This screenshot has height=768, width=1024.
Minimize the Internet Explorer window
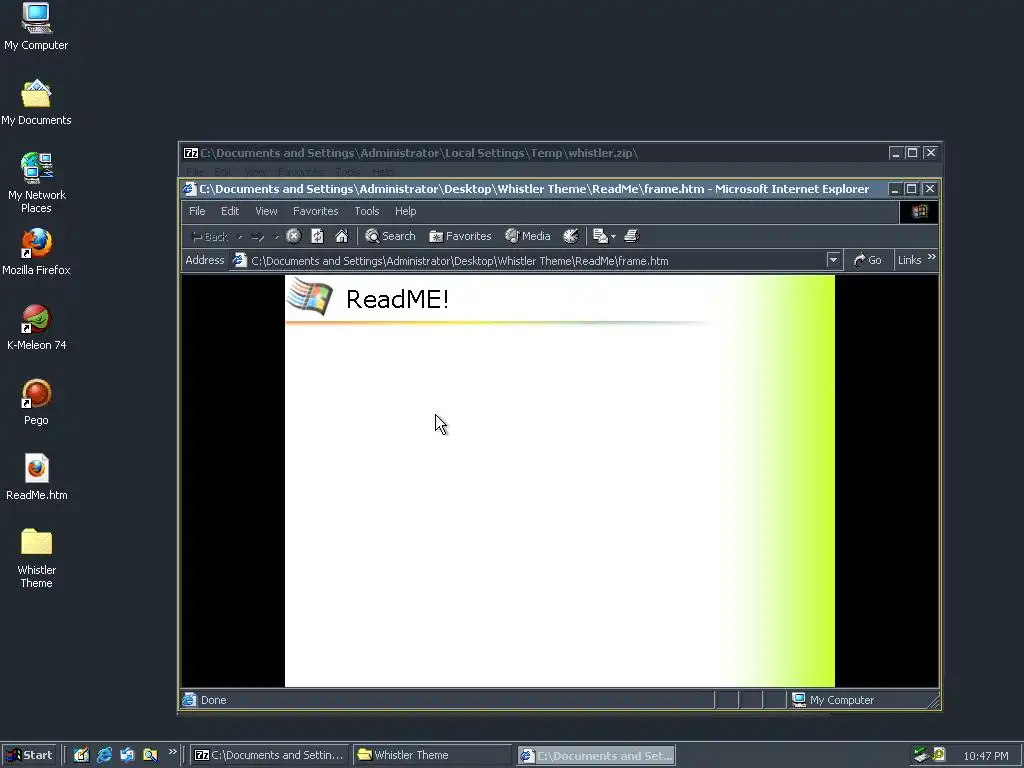pos(895,189)
